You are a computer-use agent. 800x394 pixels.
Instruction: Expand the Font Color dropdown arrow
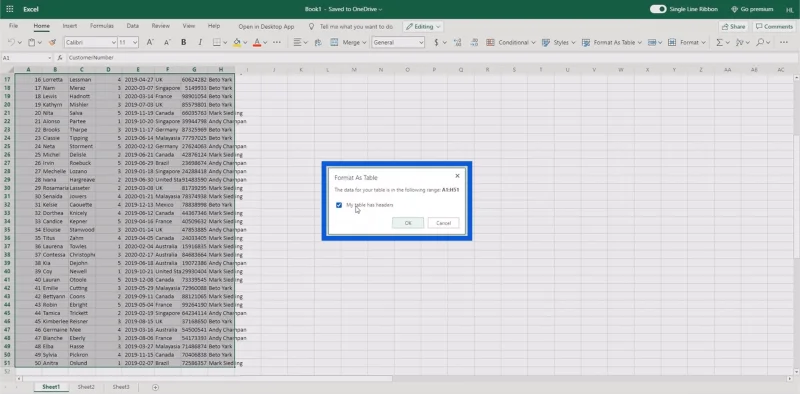(x=265, y=42)
